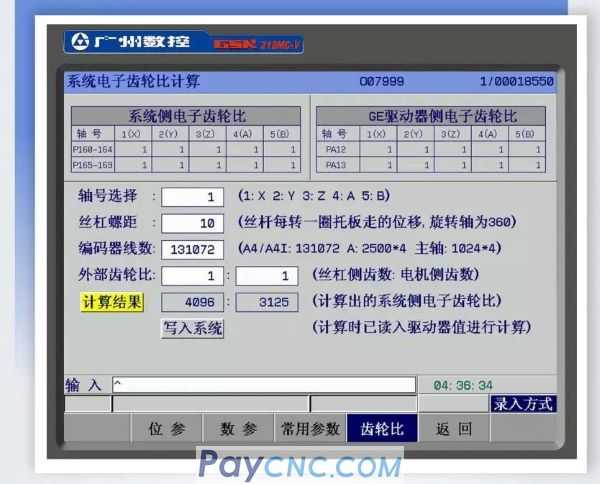Open the 位参 softkey tab

(167, 429)
